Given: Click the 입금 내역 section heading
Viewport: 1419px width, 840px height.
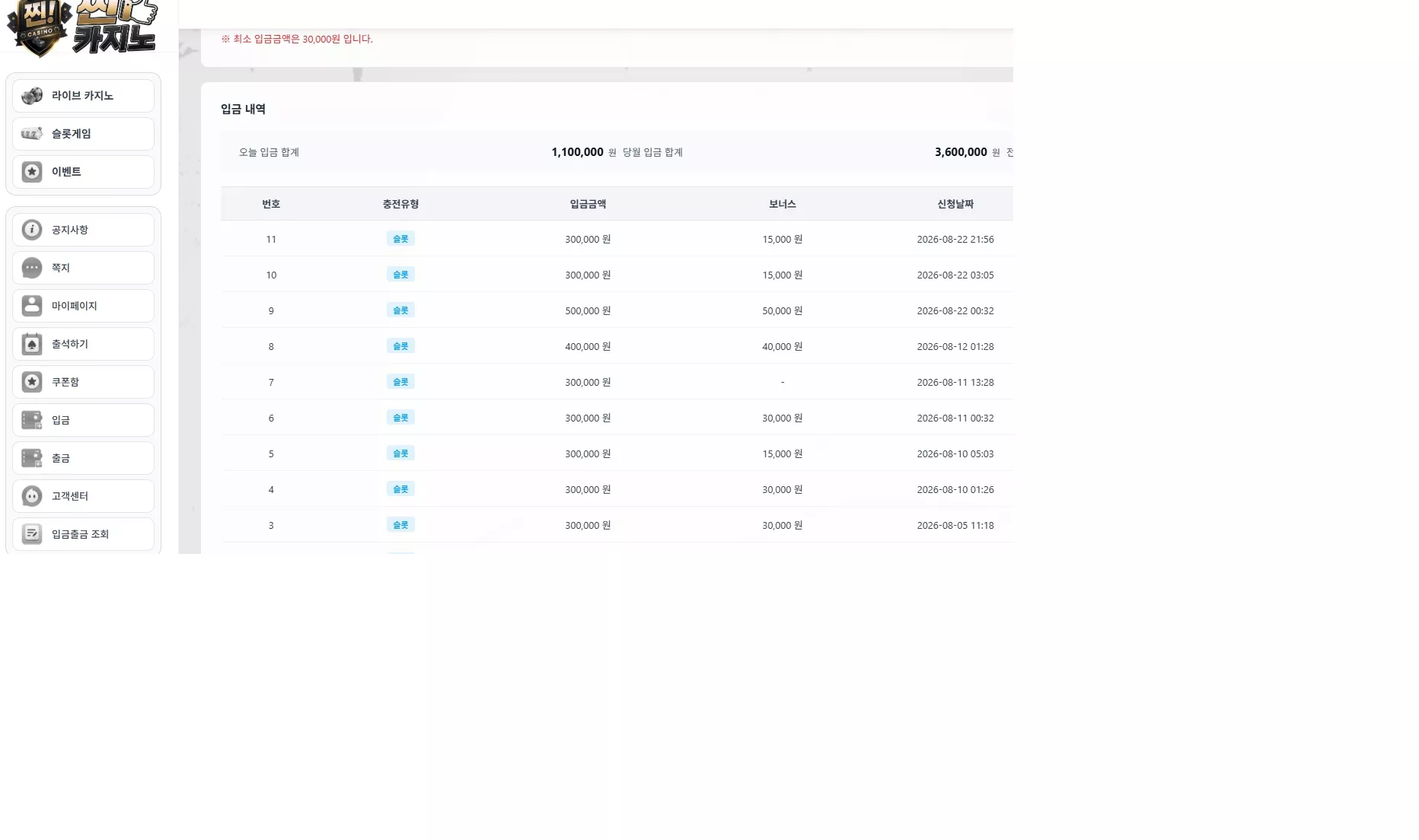Looking at the screenshot, I should click(243, 109).
